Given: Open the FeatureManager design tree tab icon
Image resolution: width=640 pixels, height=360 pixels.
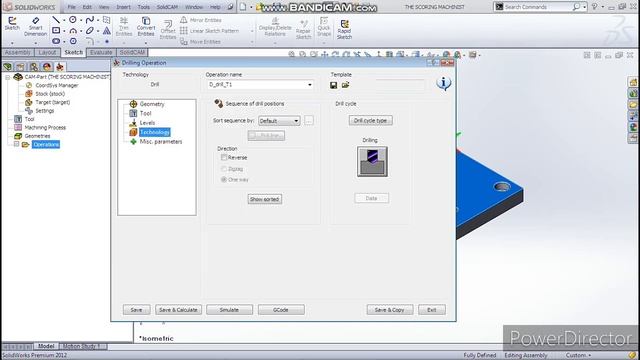Looking at the screenshot, I should [7, 67].
